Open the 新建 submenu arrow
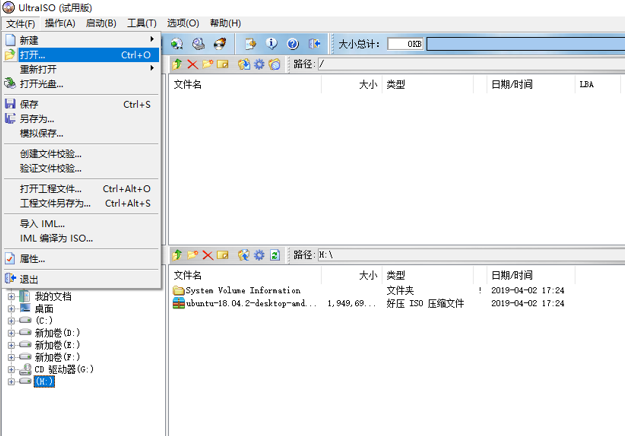Viewport: 625px width, 436px height. point(152,39)
